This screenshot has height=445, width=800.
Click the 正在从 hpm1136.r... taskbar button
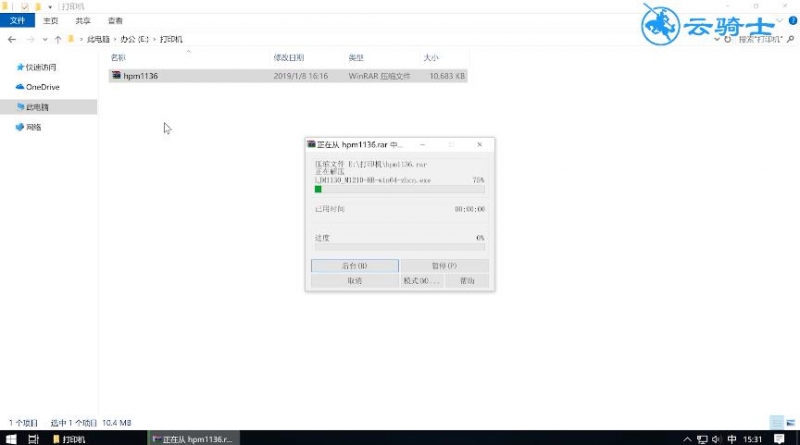click(x=193, y=439)
